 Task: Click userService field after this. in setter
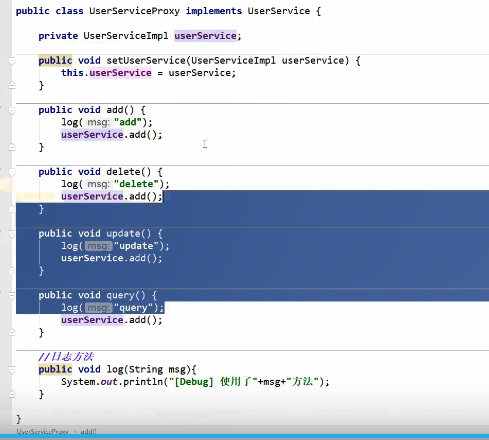coord(120,73)
